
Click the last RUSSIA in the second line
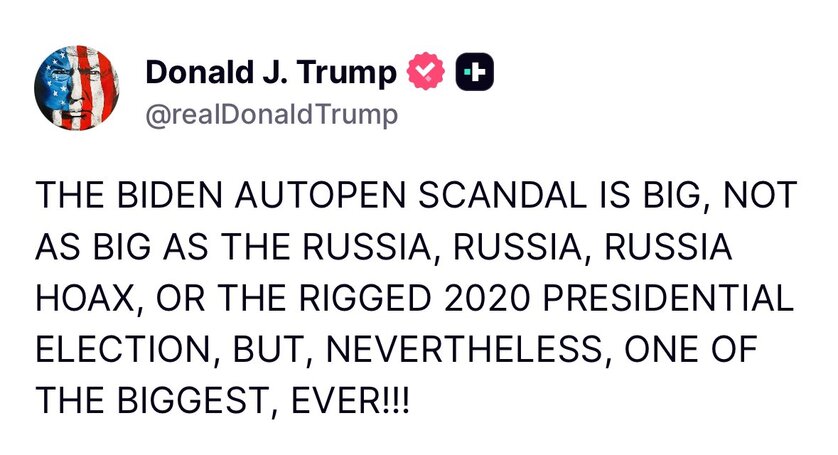668,246
